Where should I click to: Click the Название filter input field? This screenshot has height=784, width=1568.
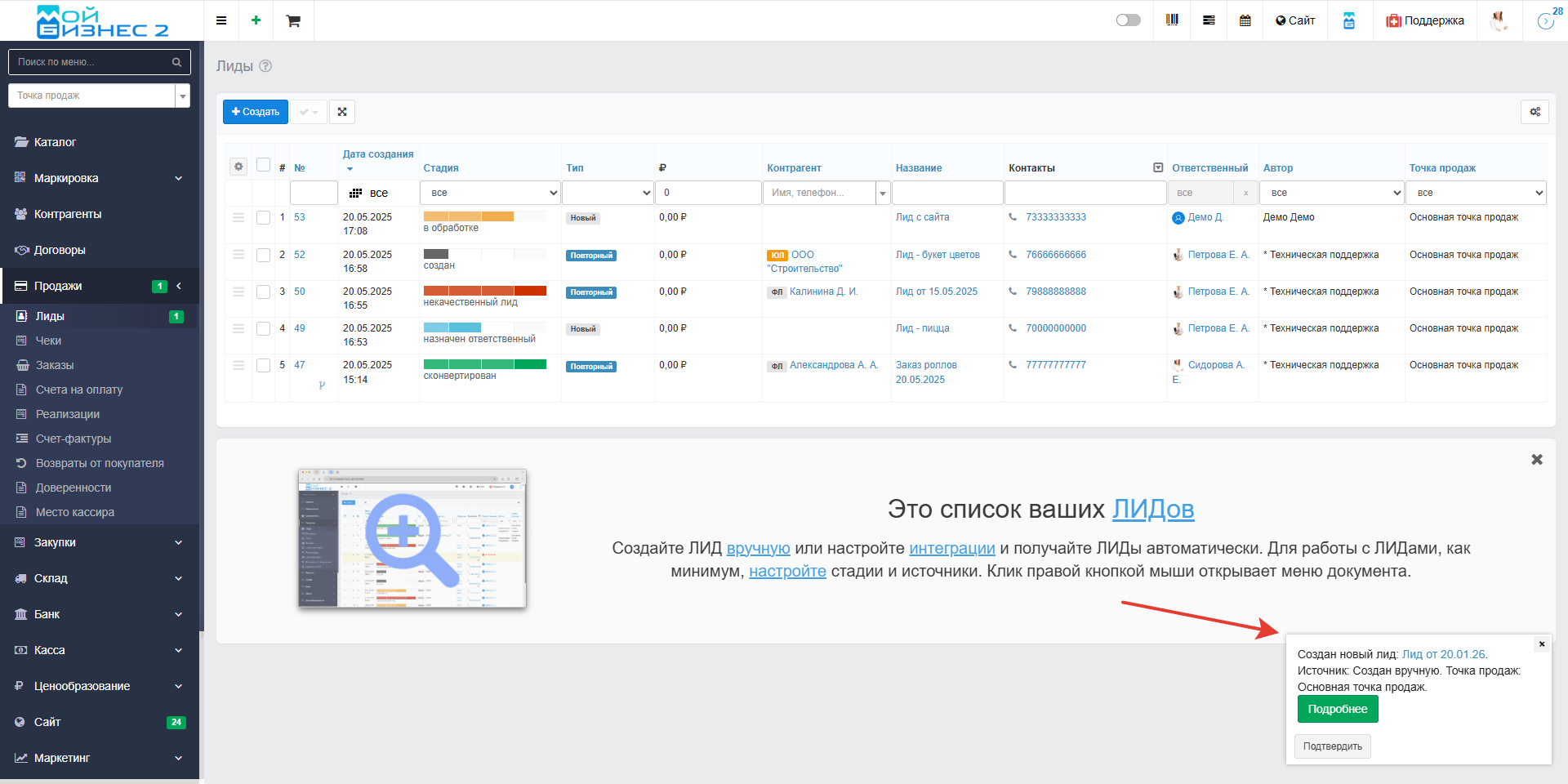[x=947, y=193]
